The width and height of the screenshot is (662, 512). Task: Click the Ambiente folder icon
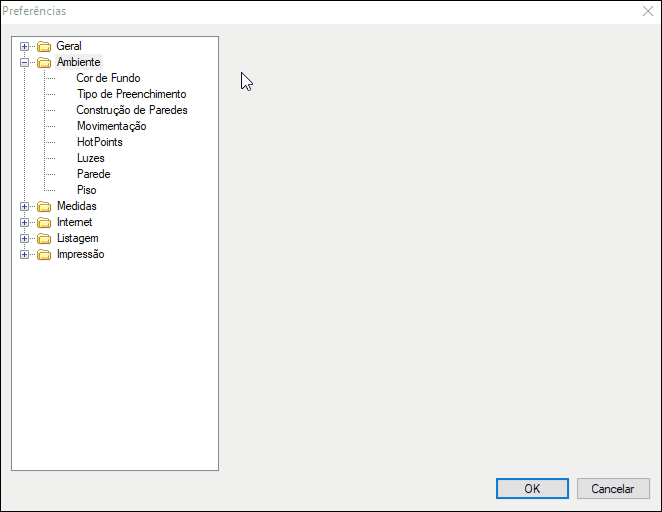(44, 62)
